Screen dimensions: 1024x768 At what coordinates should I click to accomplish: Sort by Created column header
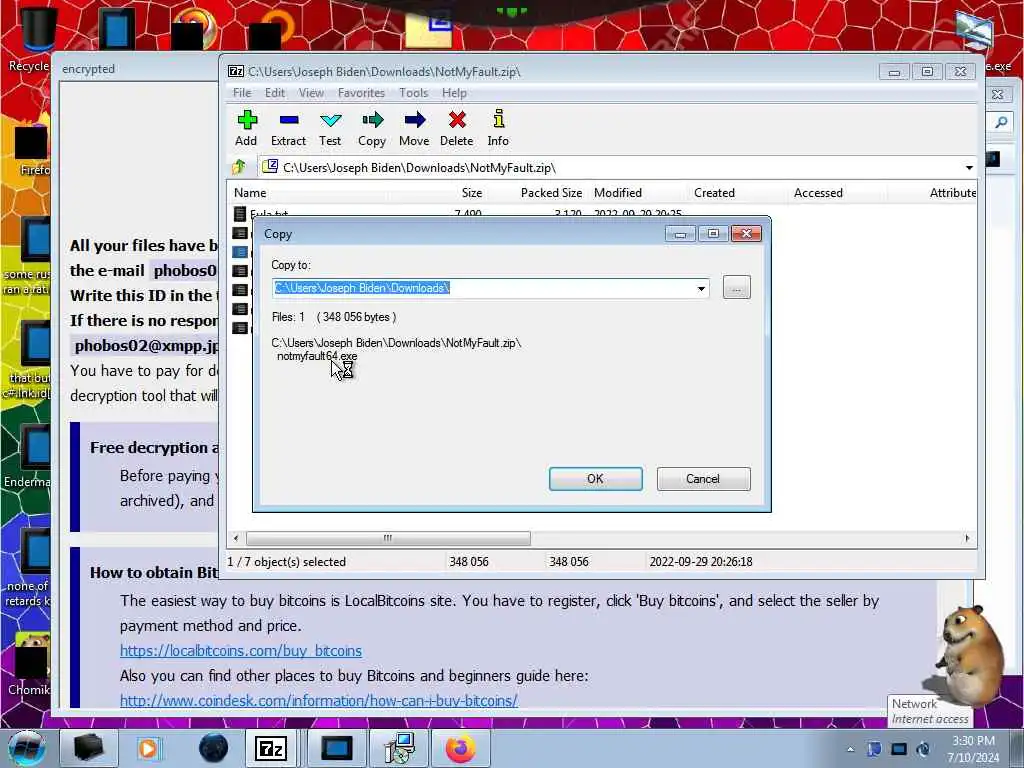[x=714, y=193]
